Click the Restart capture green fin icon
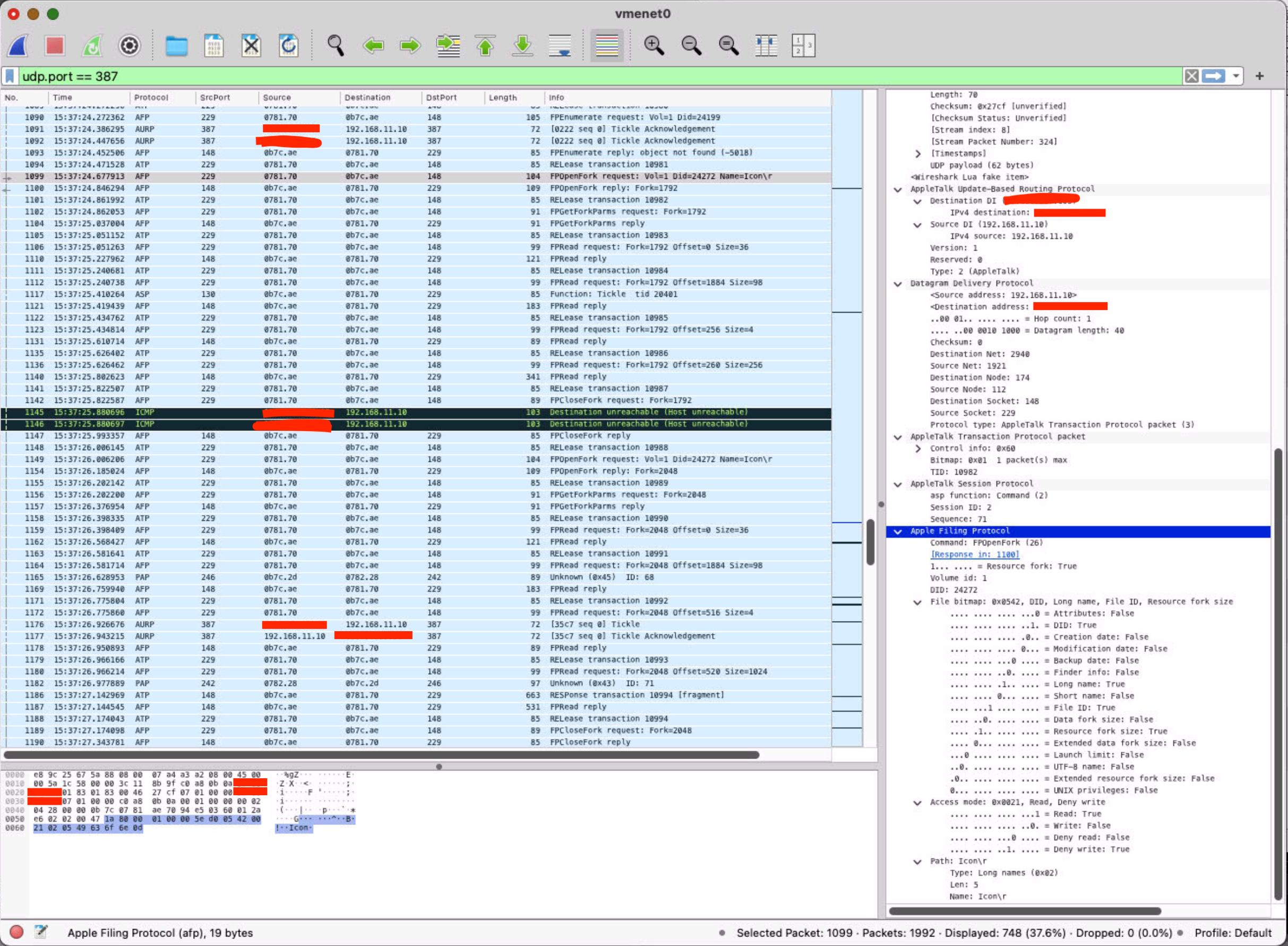The width and height of the screenshot is (1288, 946). 92,45
